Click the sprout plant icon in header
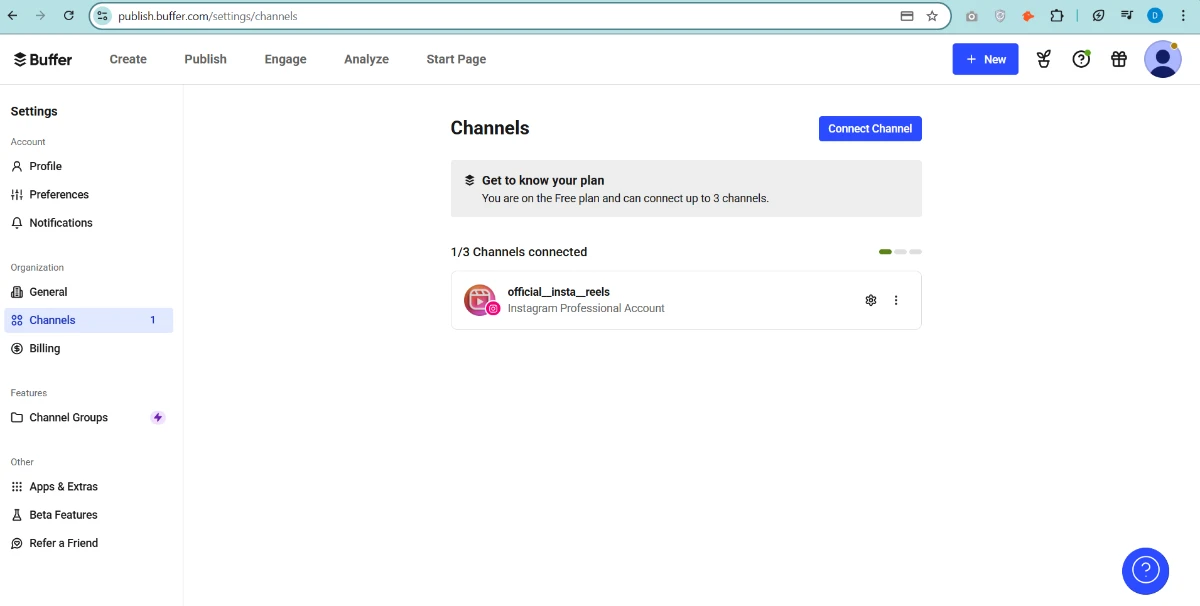 [x=1044, y=59]
